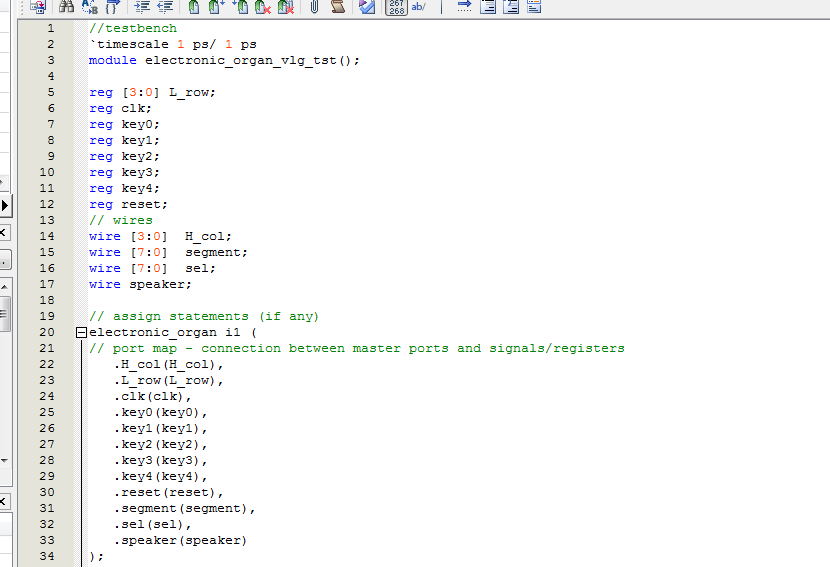Screen dimensions: 830x567
Task: Toggle a bookmark on the current line
Action: click(x=194, y=7)
